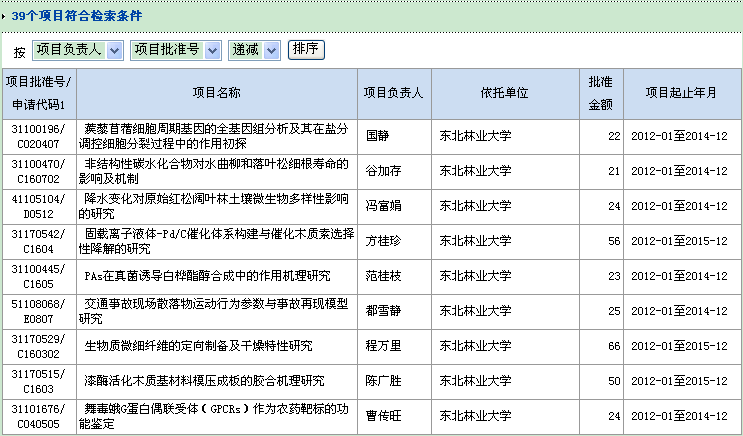Click the 项目起止年月 column header
This screenshot has height=436, width=743.
(682, 93)
